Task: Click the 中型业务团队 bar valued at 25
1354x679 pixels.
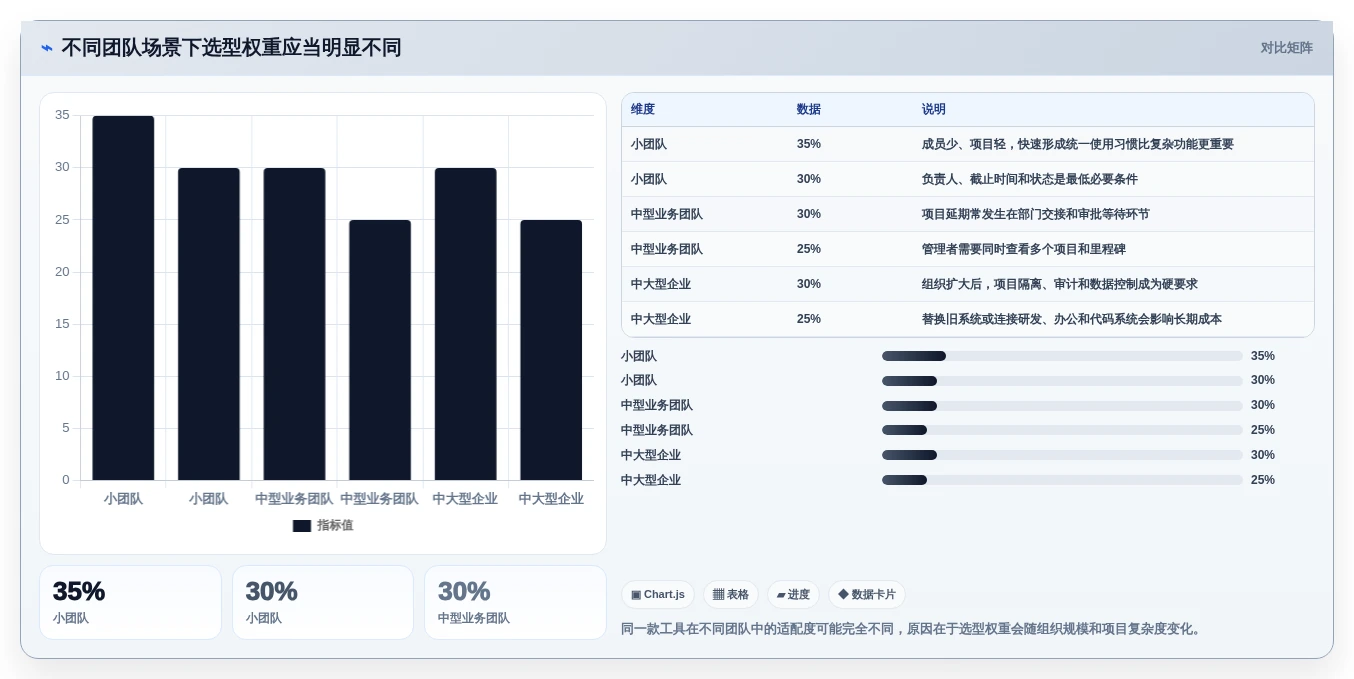Action: (x=380, y=350)
